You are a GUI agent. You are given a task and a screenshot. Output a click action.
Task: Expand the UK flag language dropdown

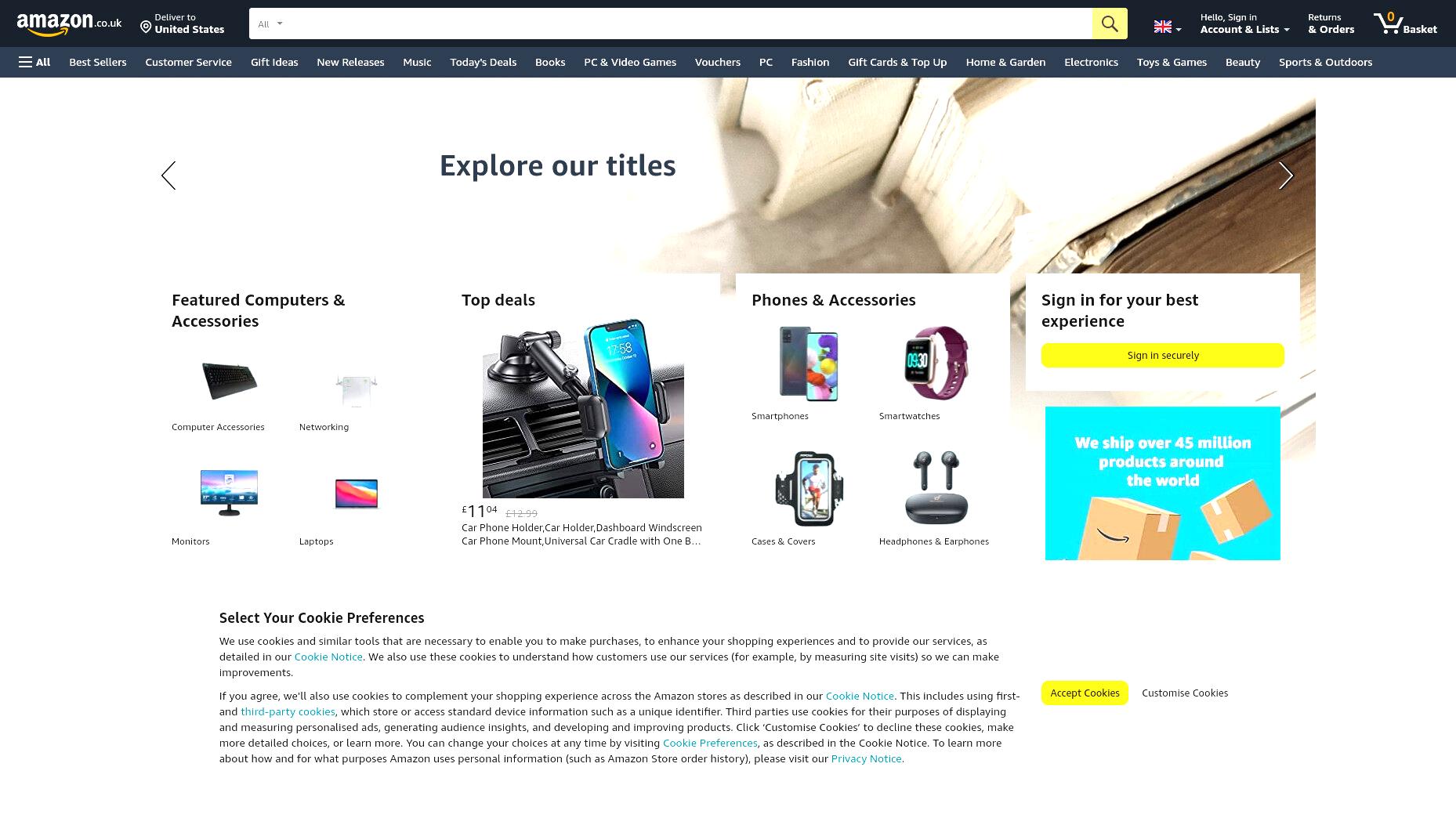(x=1168, y=27)
